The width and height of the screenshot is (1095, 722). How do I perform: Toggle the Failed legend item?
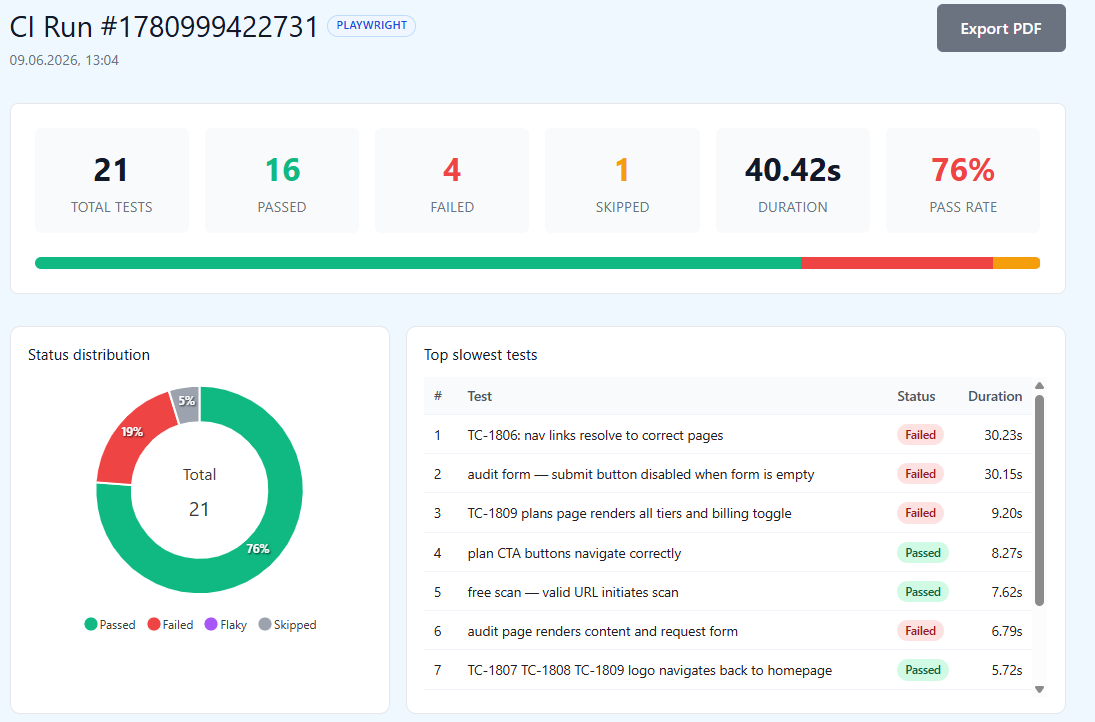170,624
